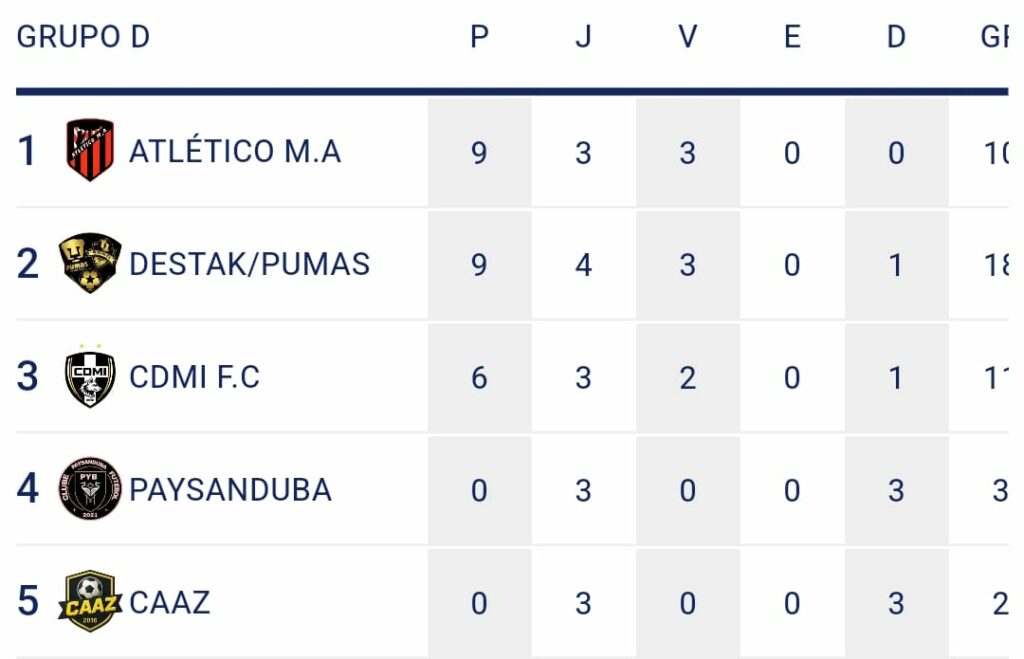Open the ATLÉTICO M.A team name
The height and width of the screenshot is (659, 1024).
pyautogui.click(x=235, y=152)
